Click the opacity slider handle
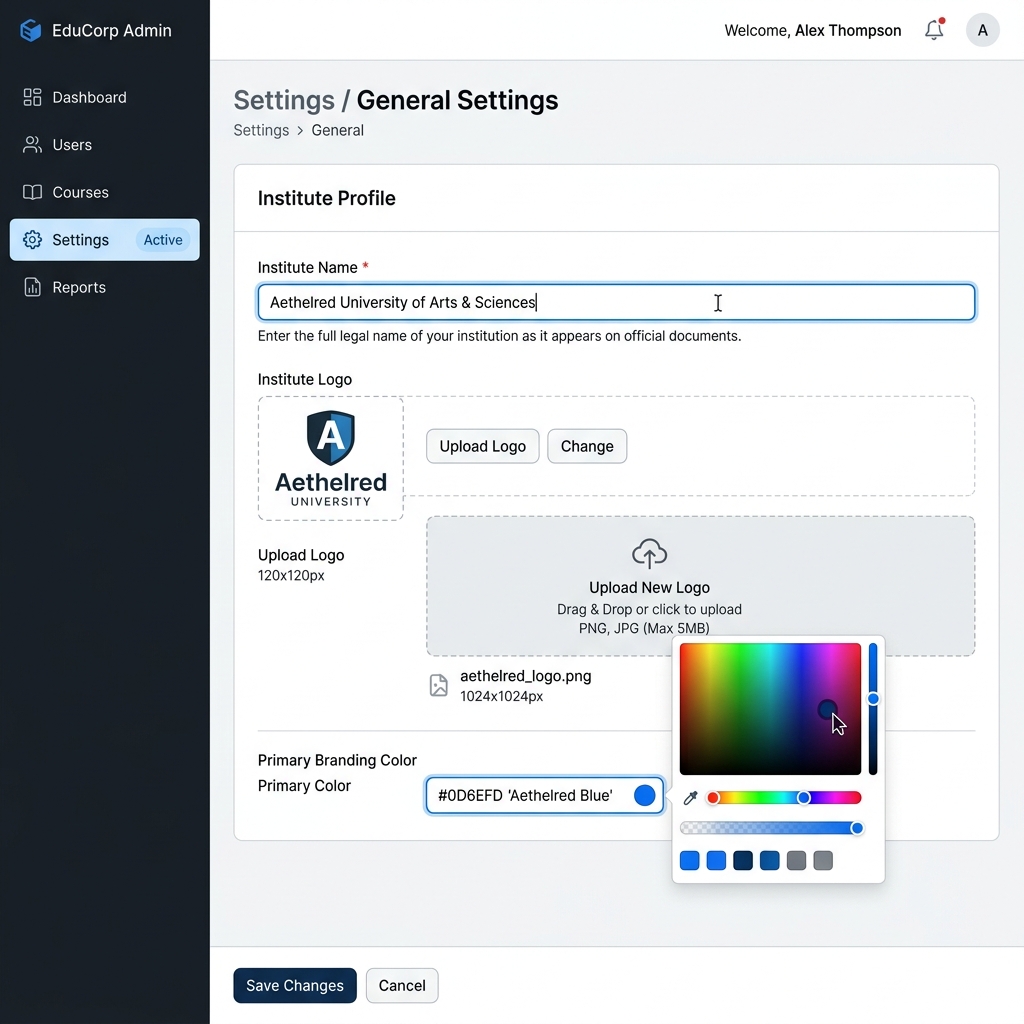Viewport: 1024px width, 1024px height. coord(857,828)
